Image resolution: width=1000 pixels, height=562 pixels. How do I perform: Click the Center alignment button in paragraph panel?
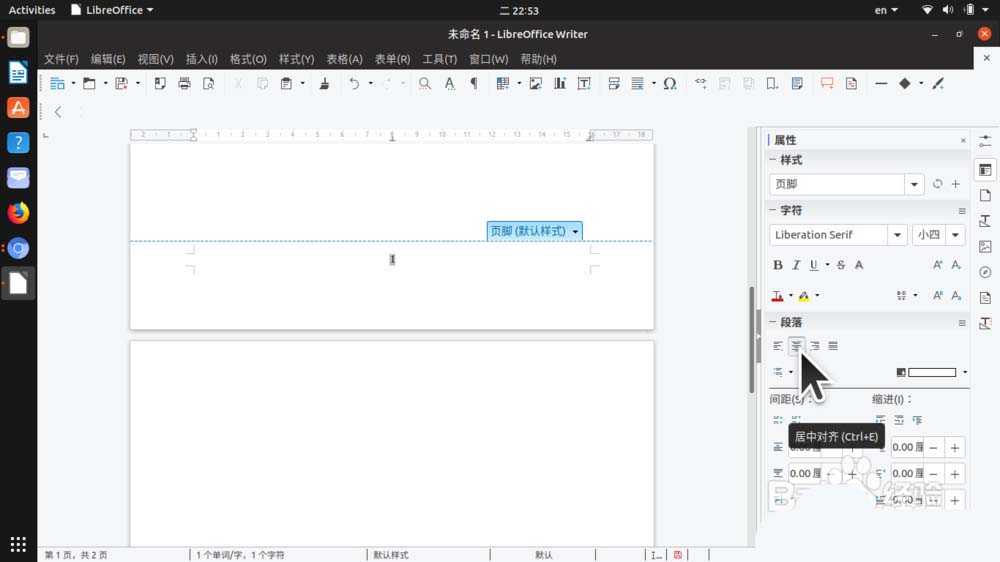(796, 346)
